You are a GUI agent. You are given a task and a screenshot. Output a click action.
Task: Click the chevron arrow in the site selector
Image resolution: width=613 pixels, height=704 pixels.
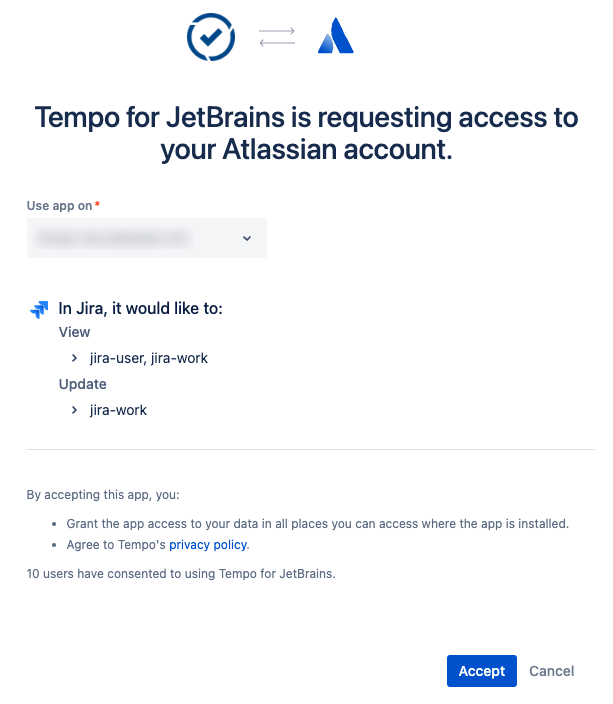[247, 238]
